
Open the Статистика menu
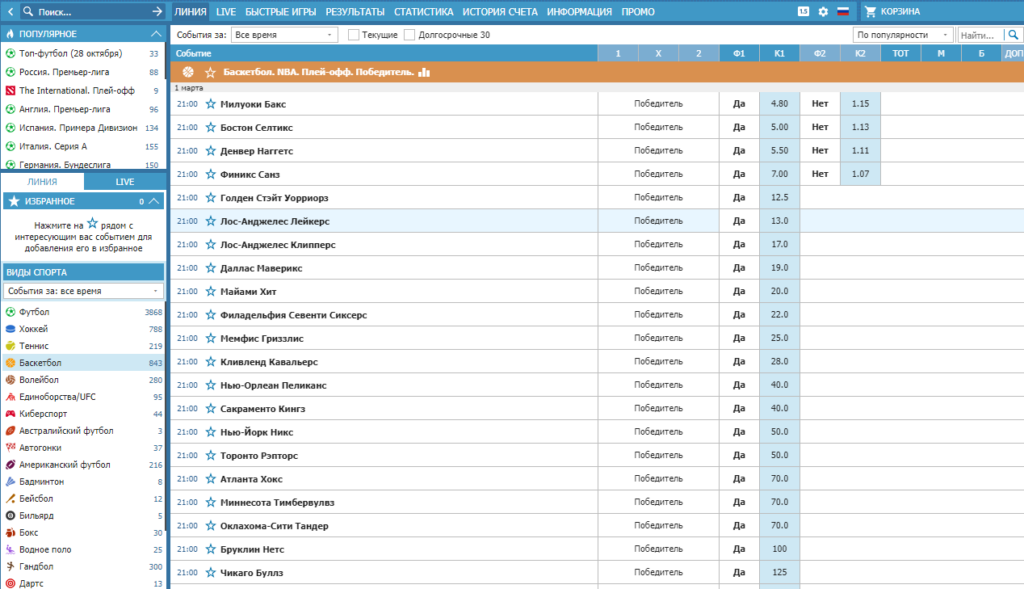(x=423, y=11)
